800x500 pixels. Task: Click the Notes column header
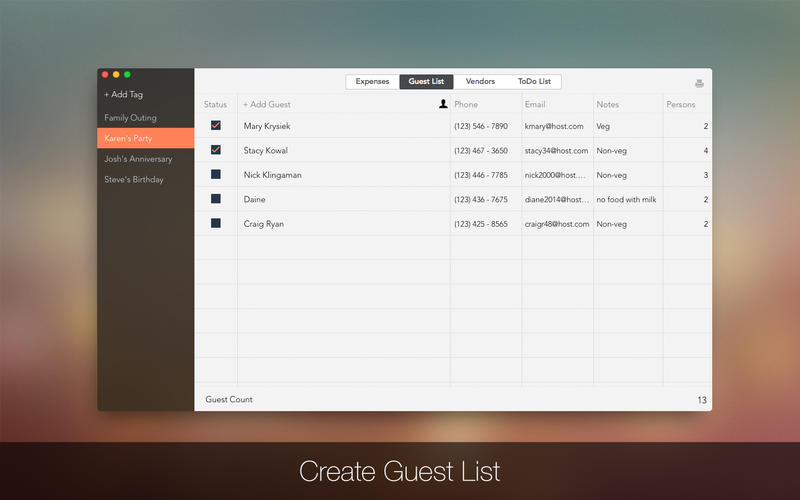(x=608, y=104)
